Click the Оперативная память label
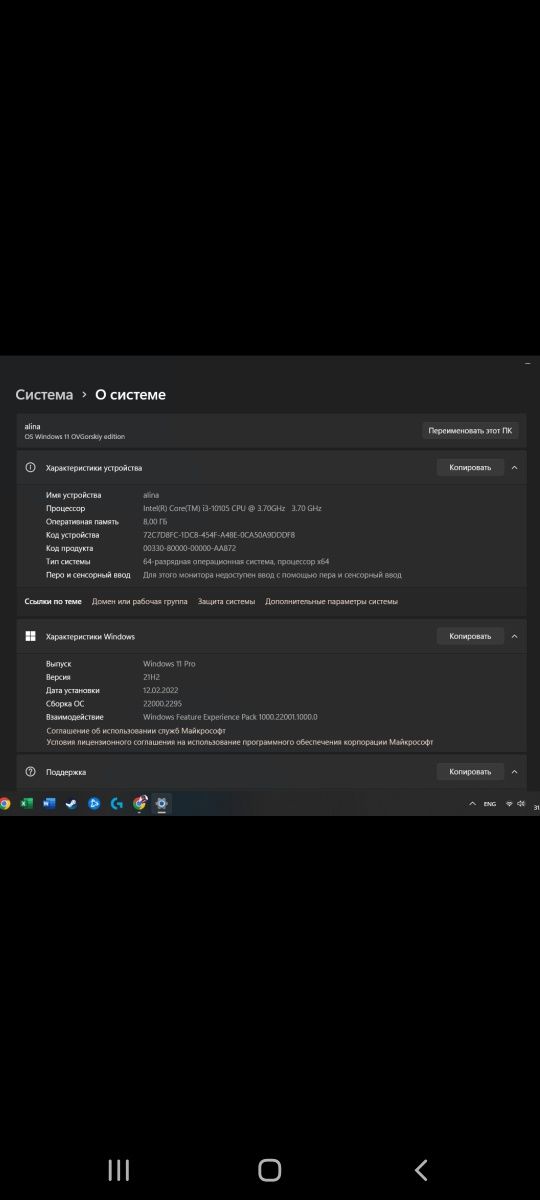This screenshot has width=540, height=1200. click(x=82, y=521)
